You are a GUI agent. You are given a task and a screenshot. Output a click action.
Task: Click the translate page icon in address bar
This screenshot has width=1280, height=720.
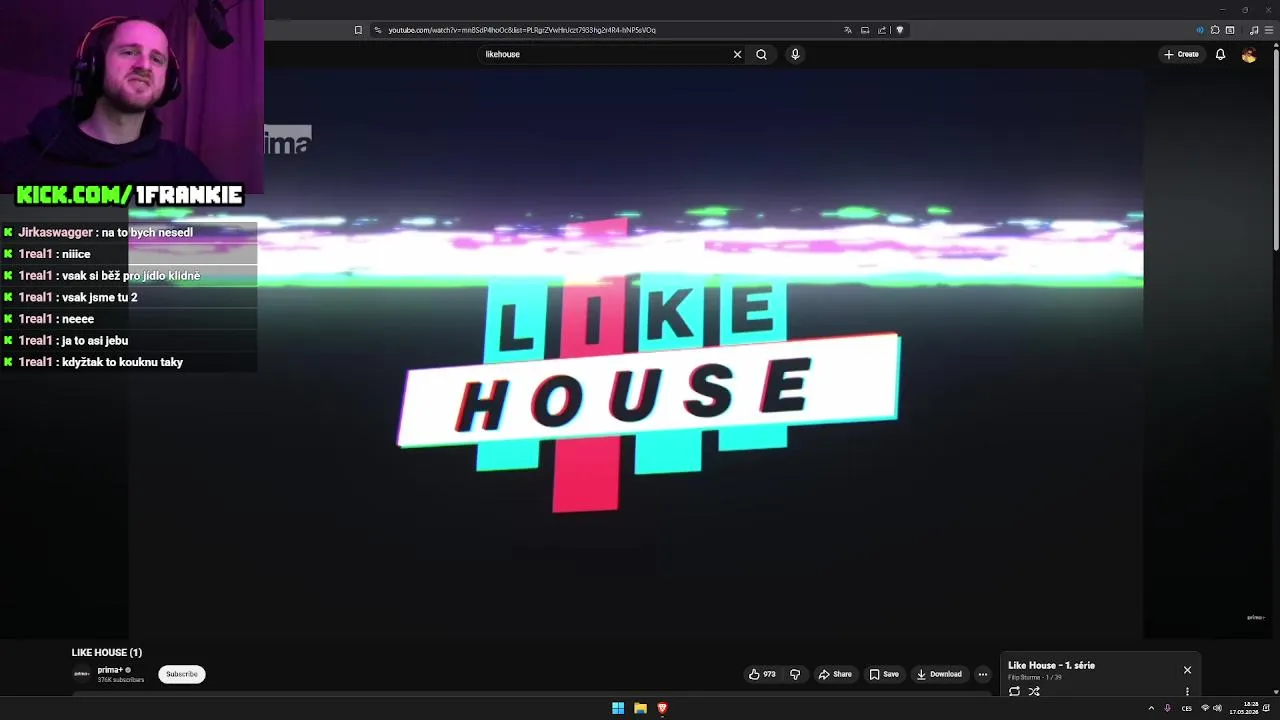[848, 30]
